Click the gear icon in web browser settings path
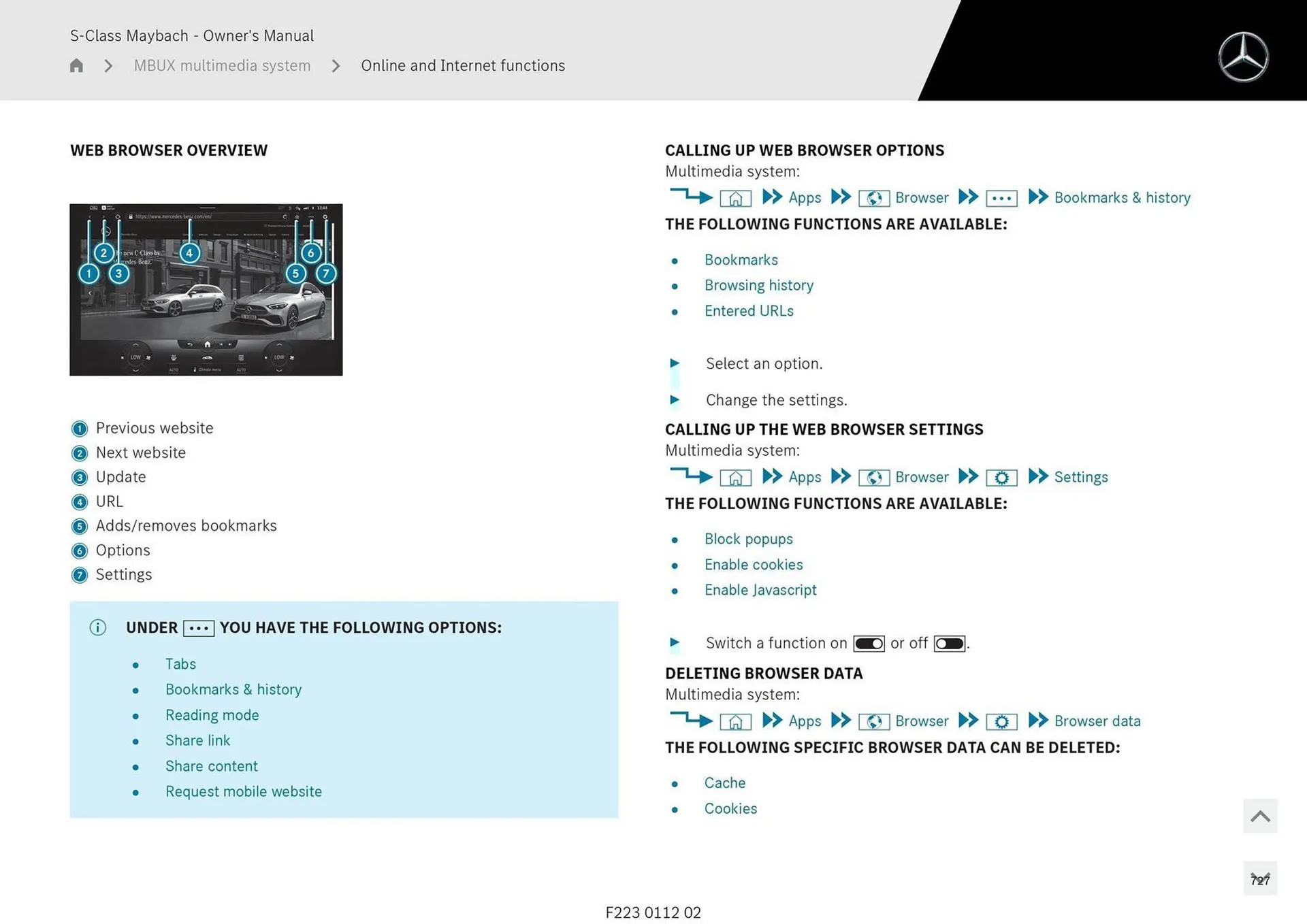This screenshot has height=924, width=1307. coord(1001,477)
